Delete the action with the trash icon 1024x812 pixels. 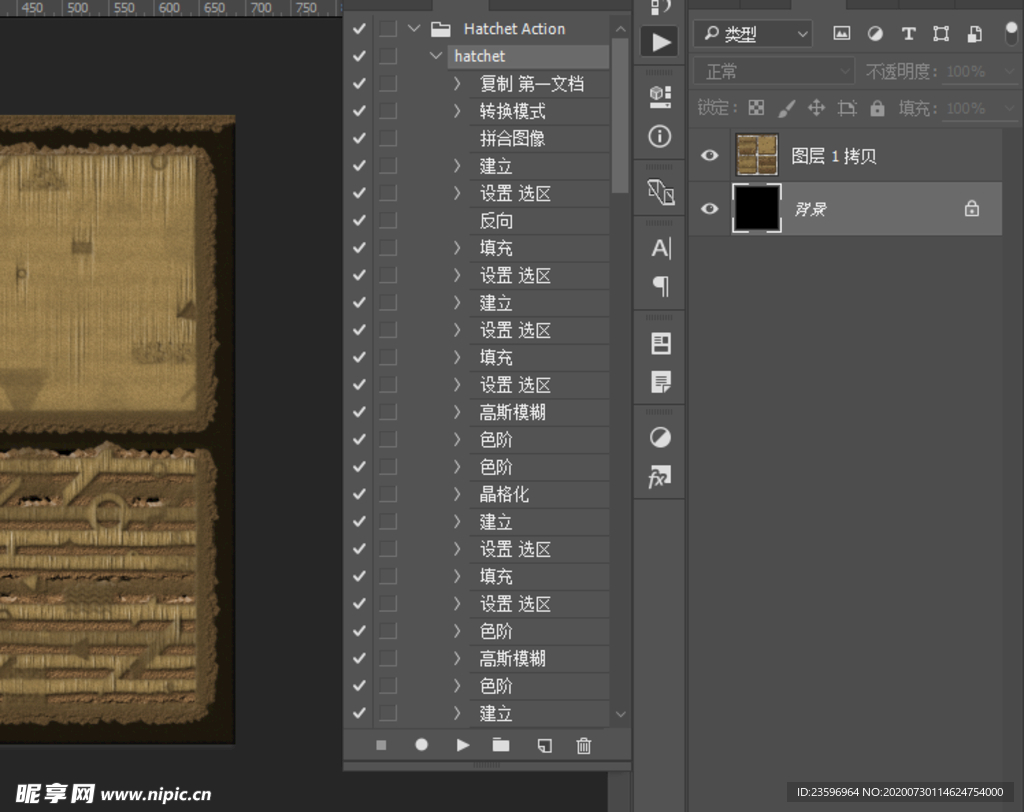584,745
